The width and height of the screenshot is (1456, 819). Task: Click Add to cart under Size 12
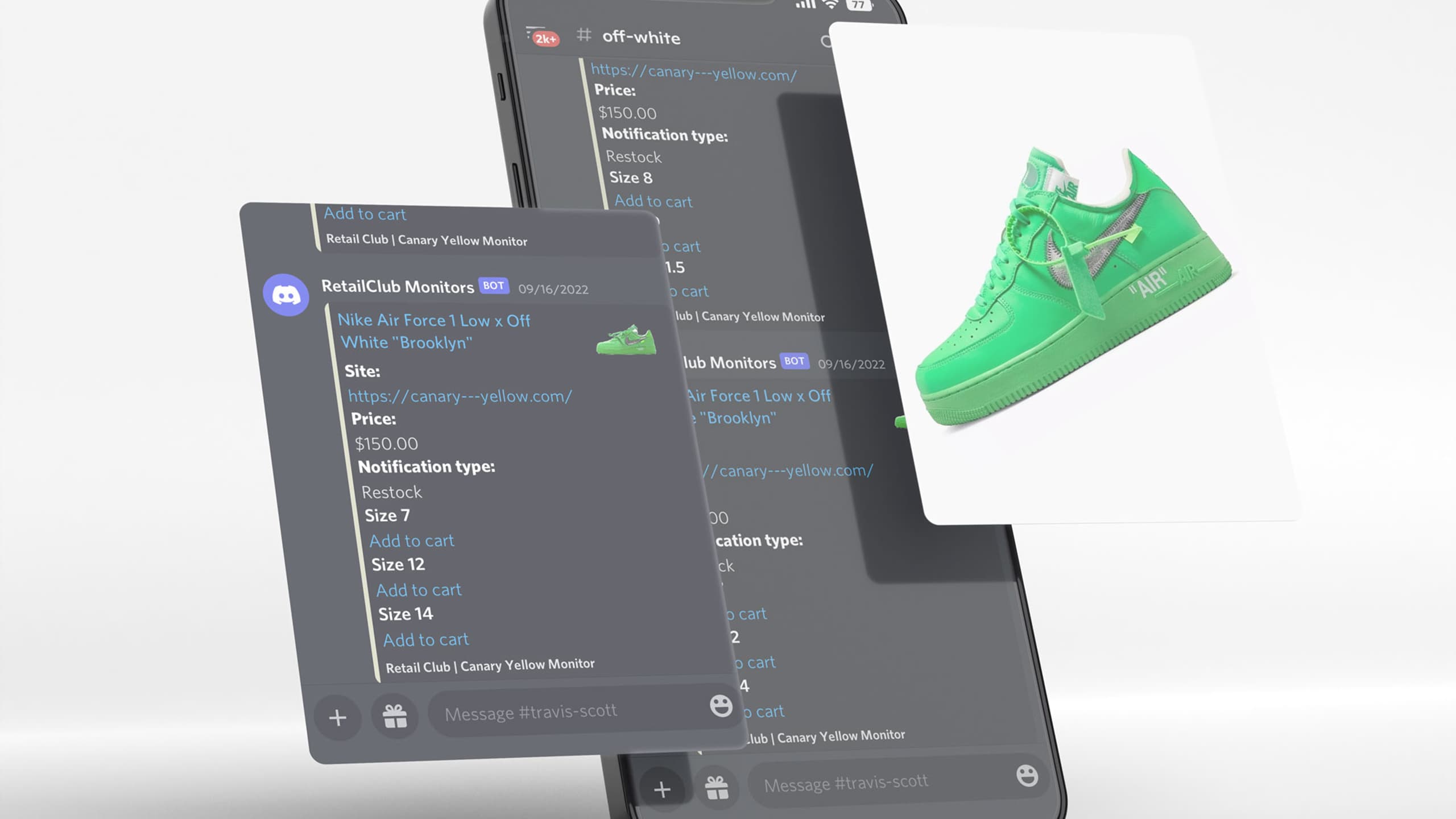coord(419,590)
